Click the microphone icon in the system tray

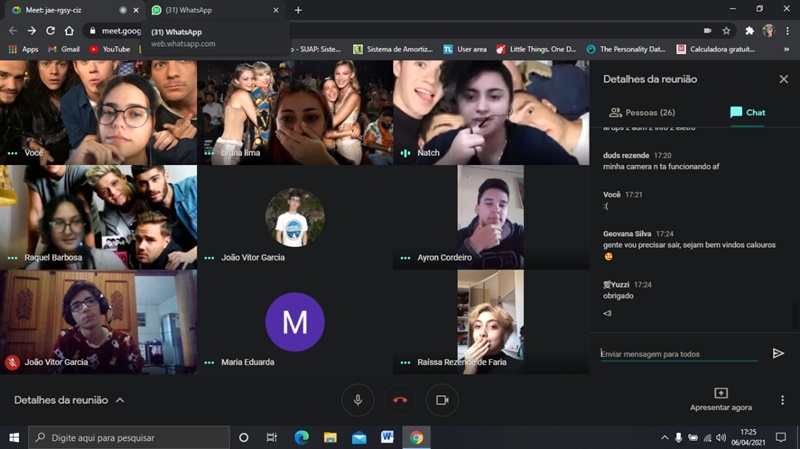pos(678,437)
